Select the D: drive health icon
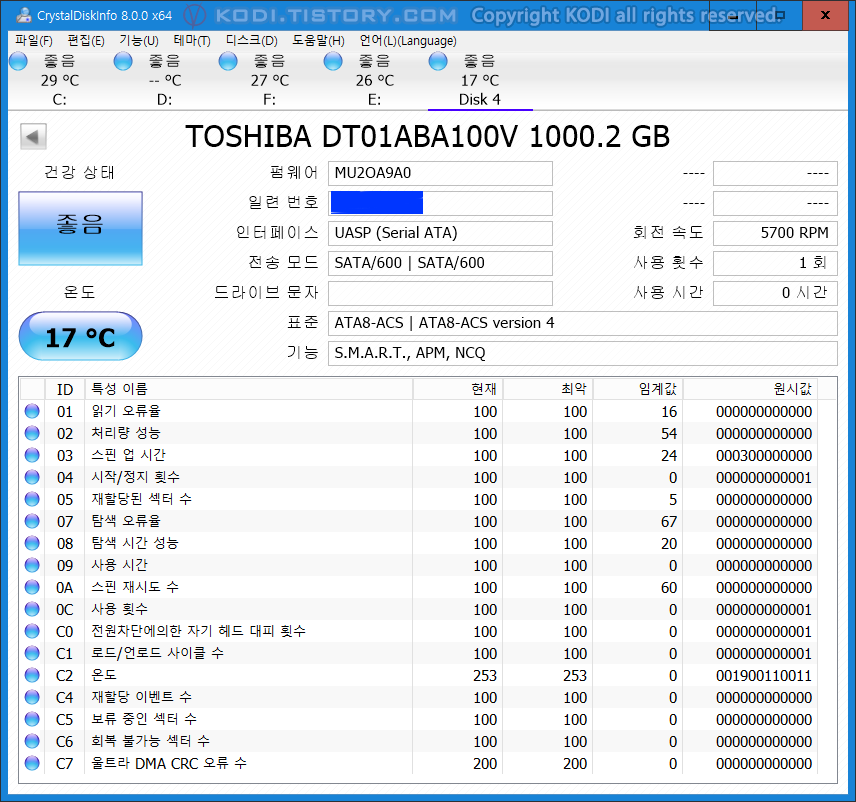Viewport: 856px width, 802px height. (122, 61)
